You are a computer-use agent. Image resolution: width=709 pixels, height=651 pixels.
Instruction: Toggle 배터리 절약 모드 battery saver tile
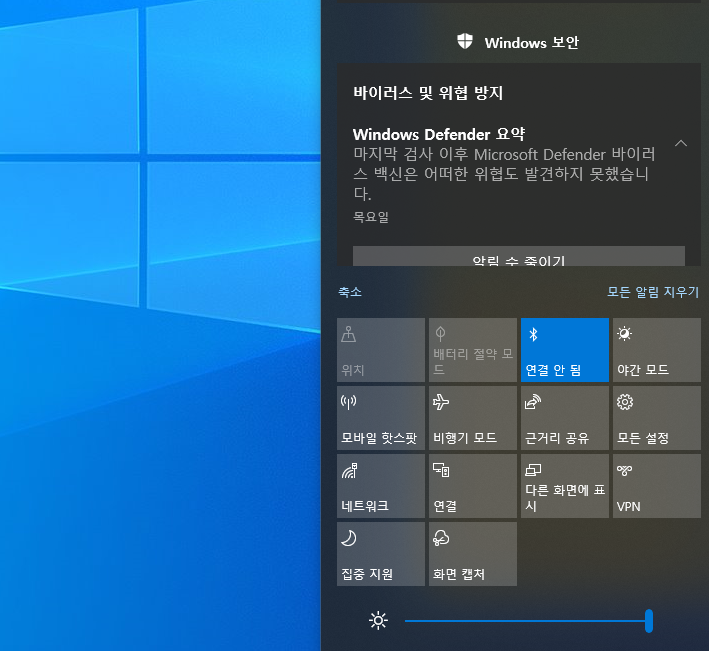(473, 350)
